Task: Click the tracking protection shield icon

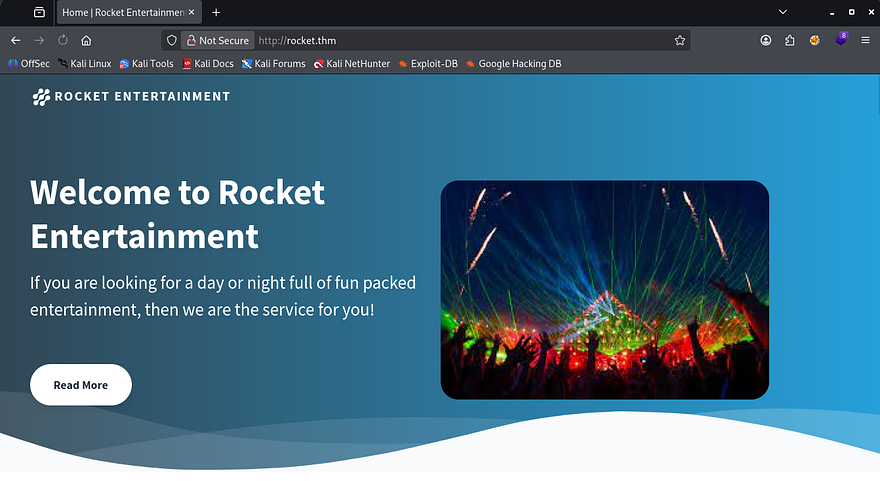Action: coord(172,41)
